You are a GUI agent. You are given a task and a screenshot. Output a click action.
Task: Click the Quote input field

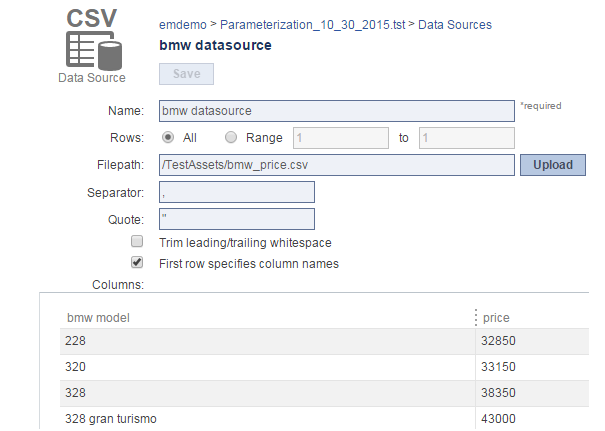click(x=237, y=219)
